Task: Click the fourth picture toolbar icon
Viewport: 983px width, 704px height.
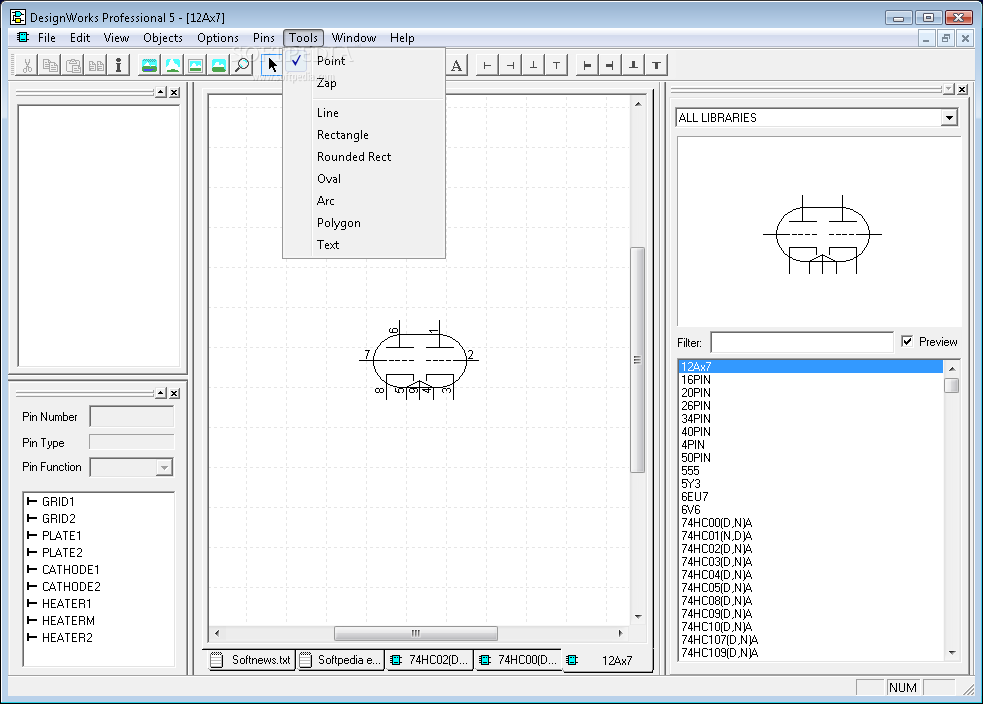Action: point(219,65)
